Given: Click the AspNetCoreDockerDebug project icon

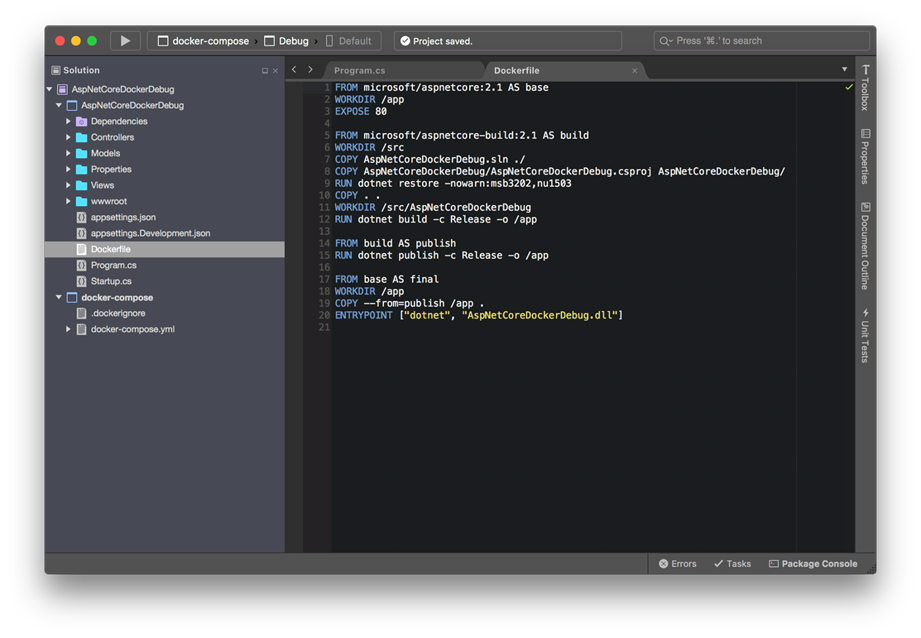Looking at the screenshot, I should pyautogui.click(x=72, y=105).
